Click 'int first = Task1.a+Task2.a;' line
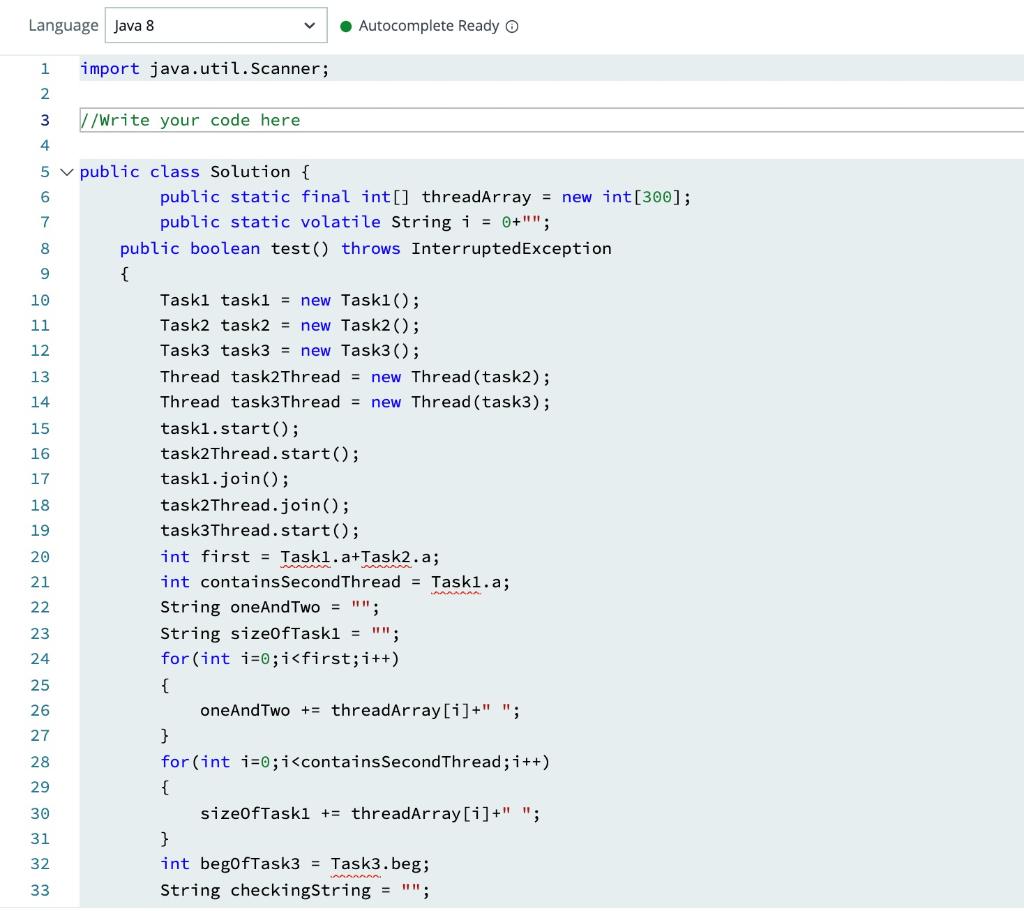Viewport: 1024px width, 911px height. point(300,557)
